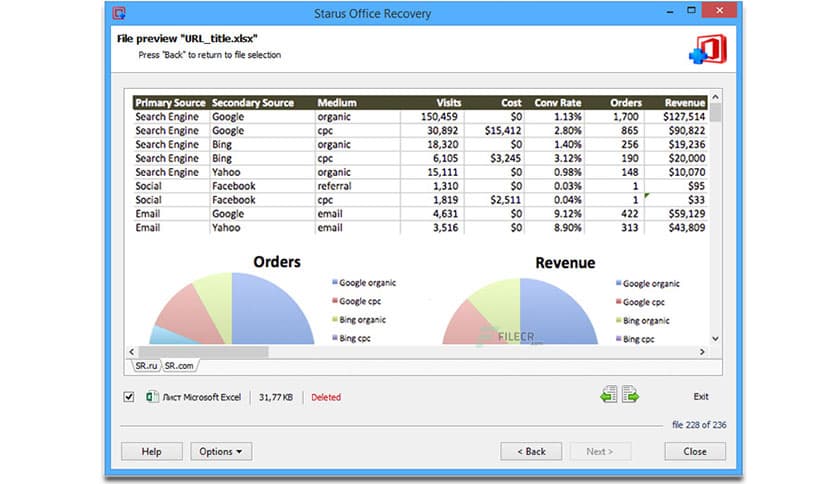This screenshot has height=484, width=836.
Task: Click the Visits column header
Action: [x=449, y=103]
